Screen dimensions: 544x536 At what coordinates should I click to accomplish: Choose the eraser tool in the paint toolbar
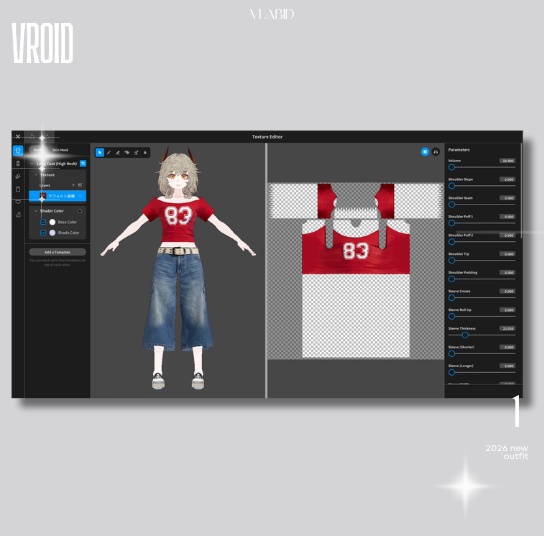[x=118, y=152]
